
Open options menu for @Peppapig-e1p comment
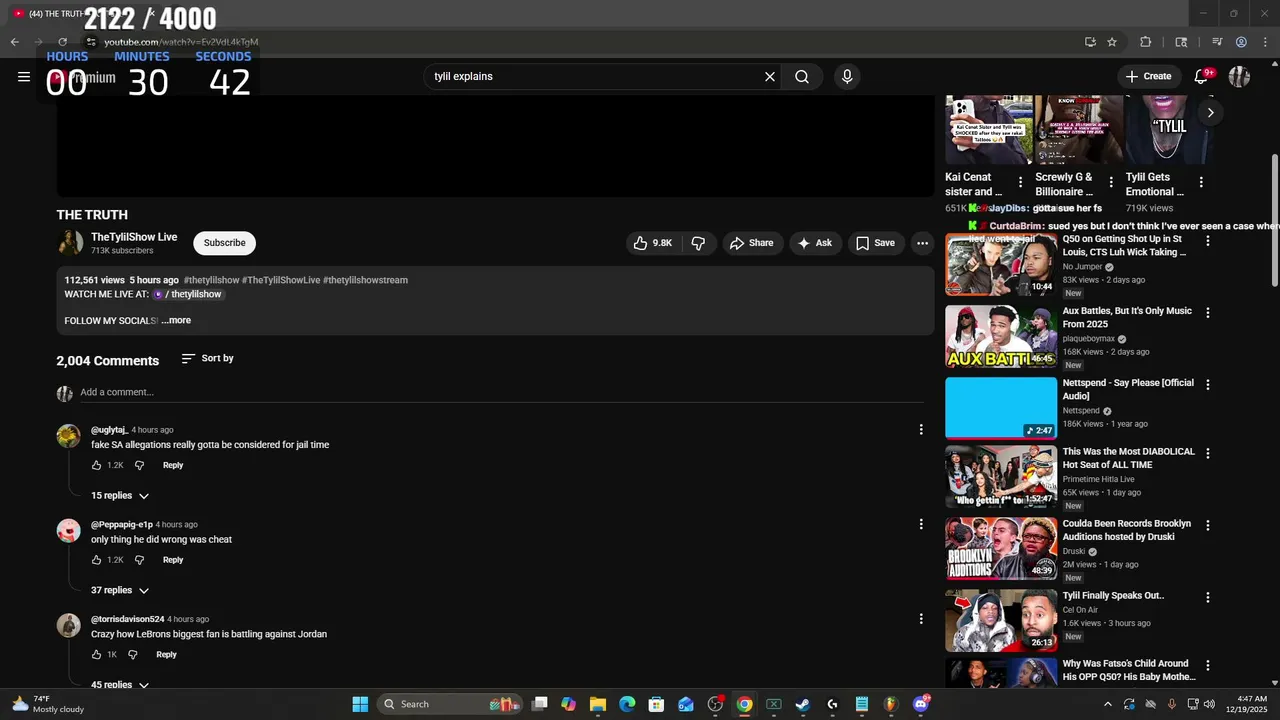[x=921, y=524]
